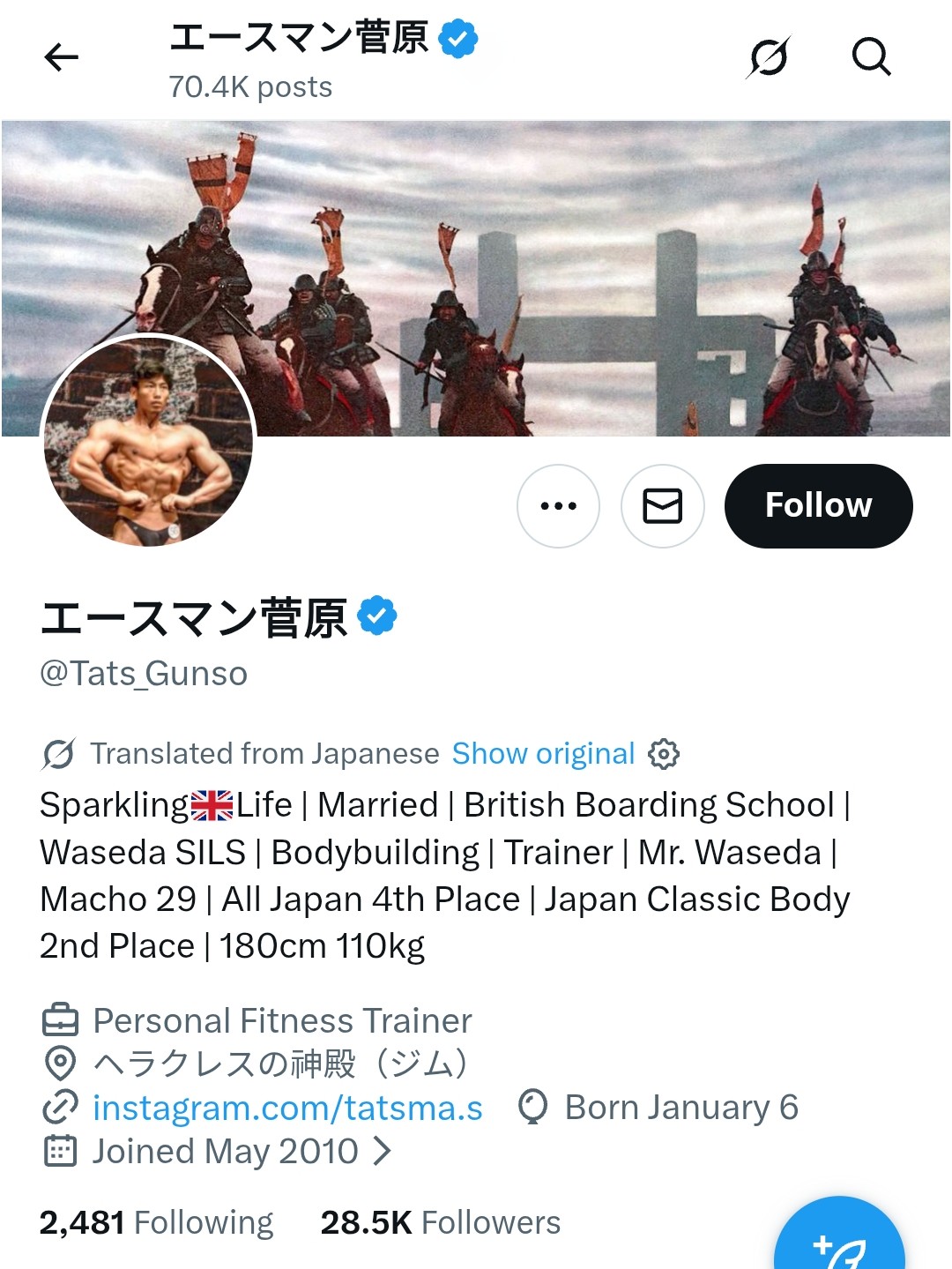Tap the Personal Fitness Trainer category
The image size is (952, 1269).
click(x=282, y=1021)
